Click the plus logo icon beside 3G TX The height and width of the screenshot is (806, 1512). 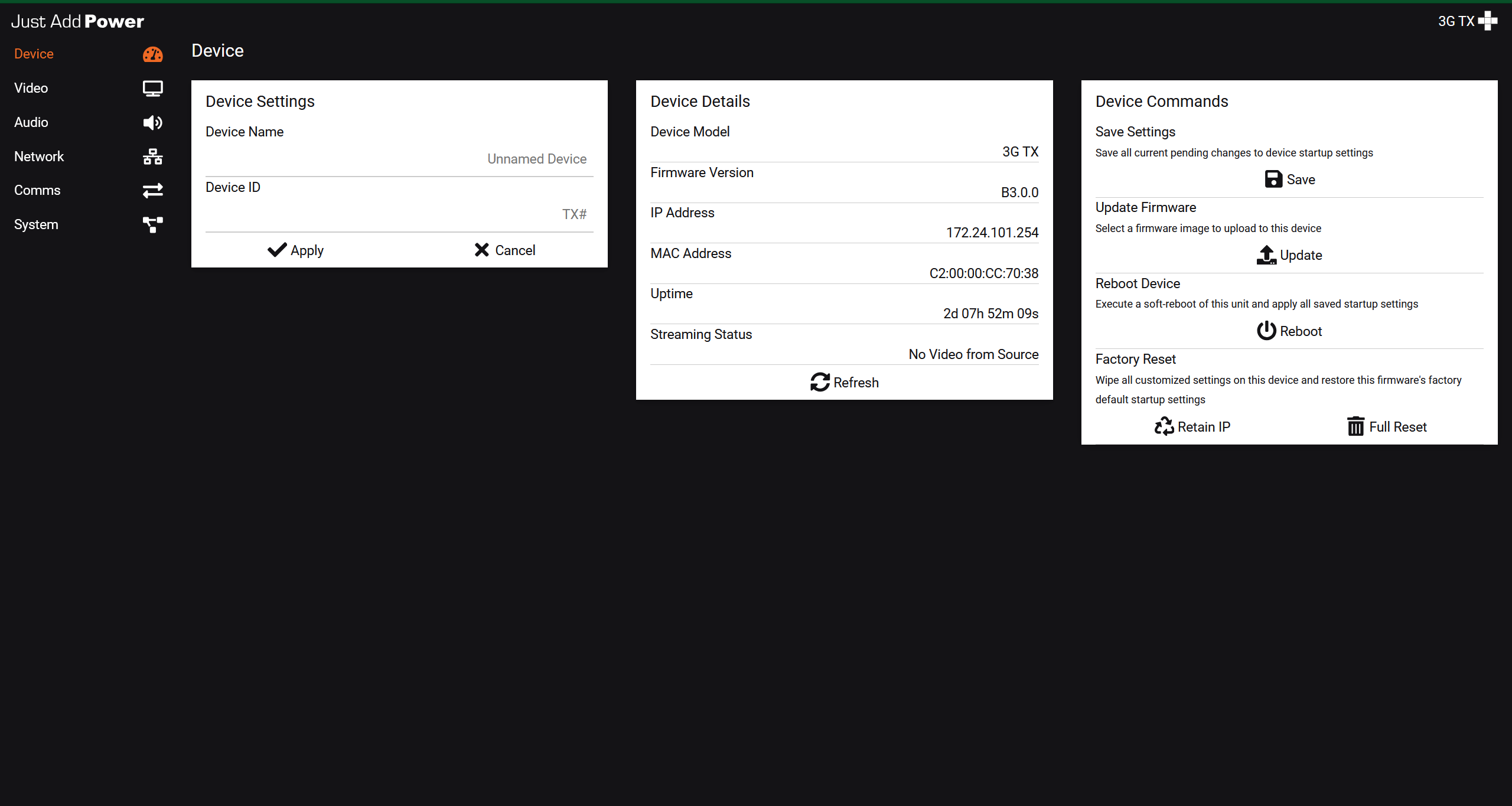pyautogui.click(x=1487, y=21)
